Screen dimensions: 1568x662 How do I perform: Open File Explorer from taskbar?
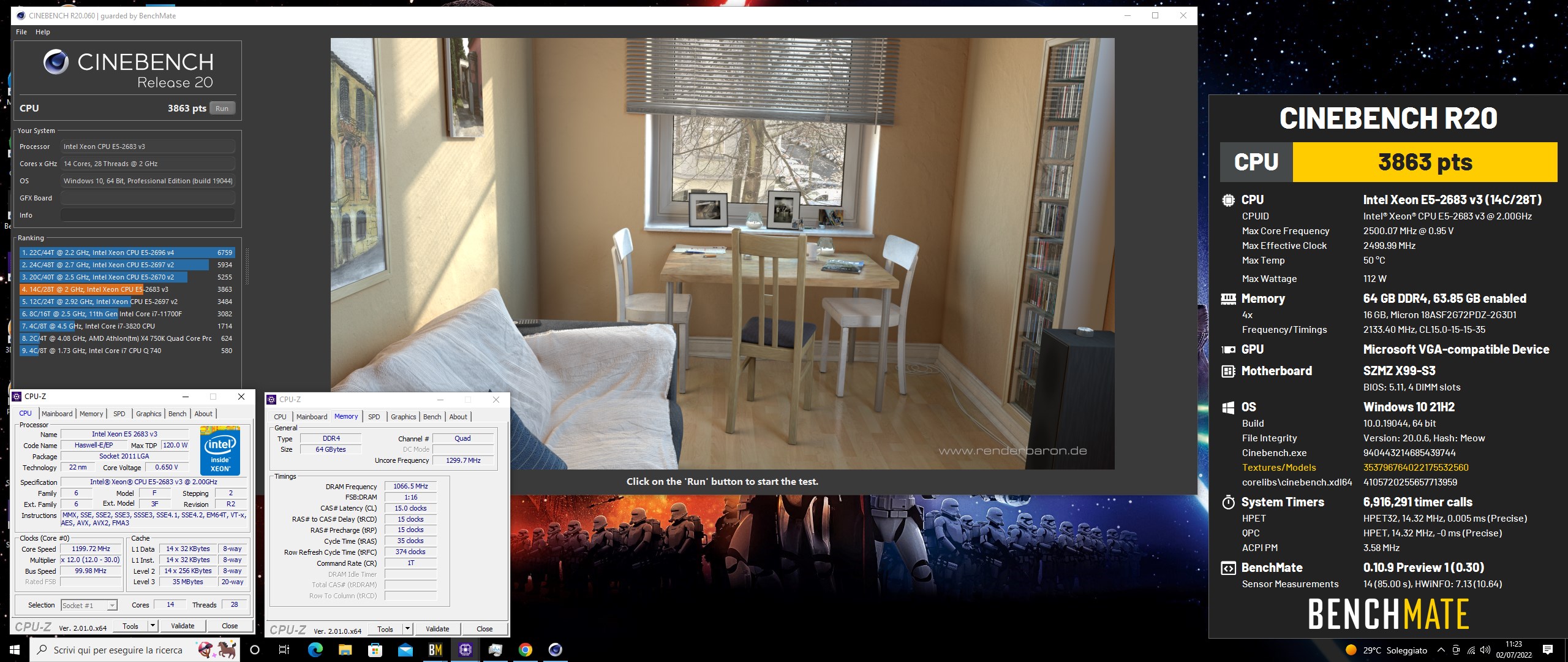(x=345, y=650)
